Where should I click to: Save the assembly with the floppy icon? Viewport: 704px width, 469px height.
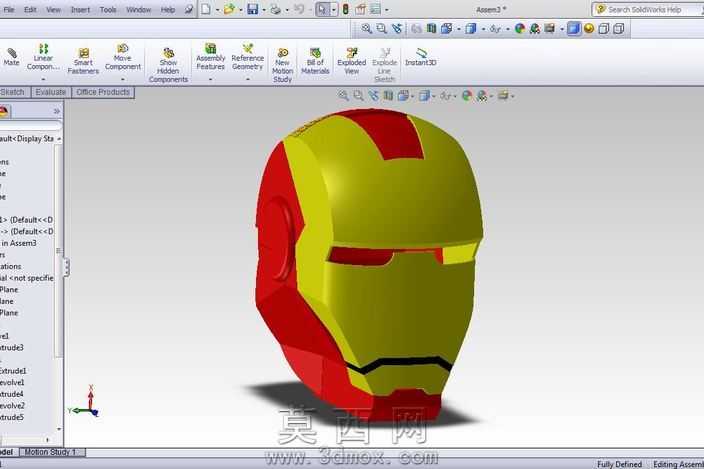(x=253, y=9)
